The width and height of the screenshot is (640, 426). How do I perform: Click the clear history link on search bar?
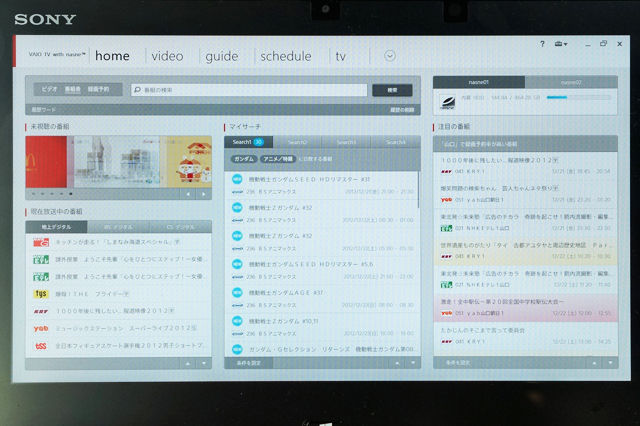pyautogui.click(x=402, y=110)
